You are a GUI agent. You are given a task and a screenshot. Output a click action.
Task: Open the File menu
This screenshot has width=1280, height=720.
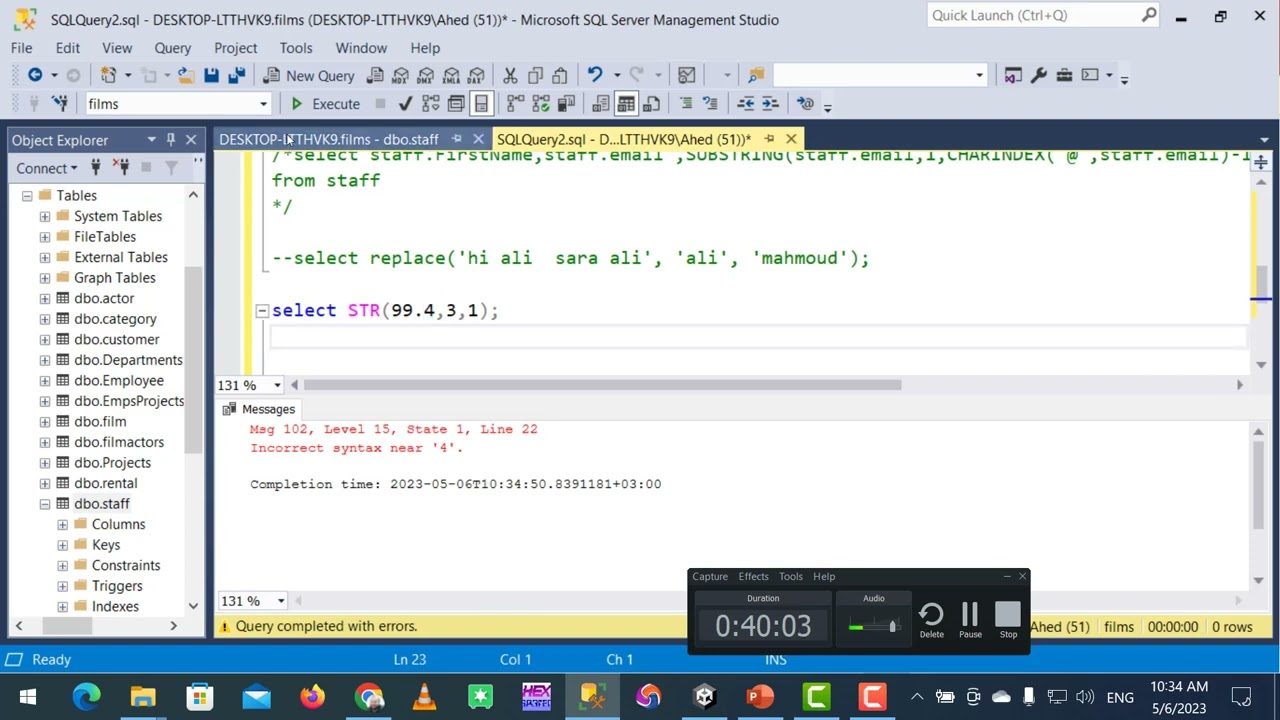click(21, 48)
